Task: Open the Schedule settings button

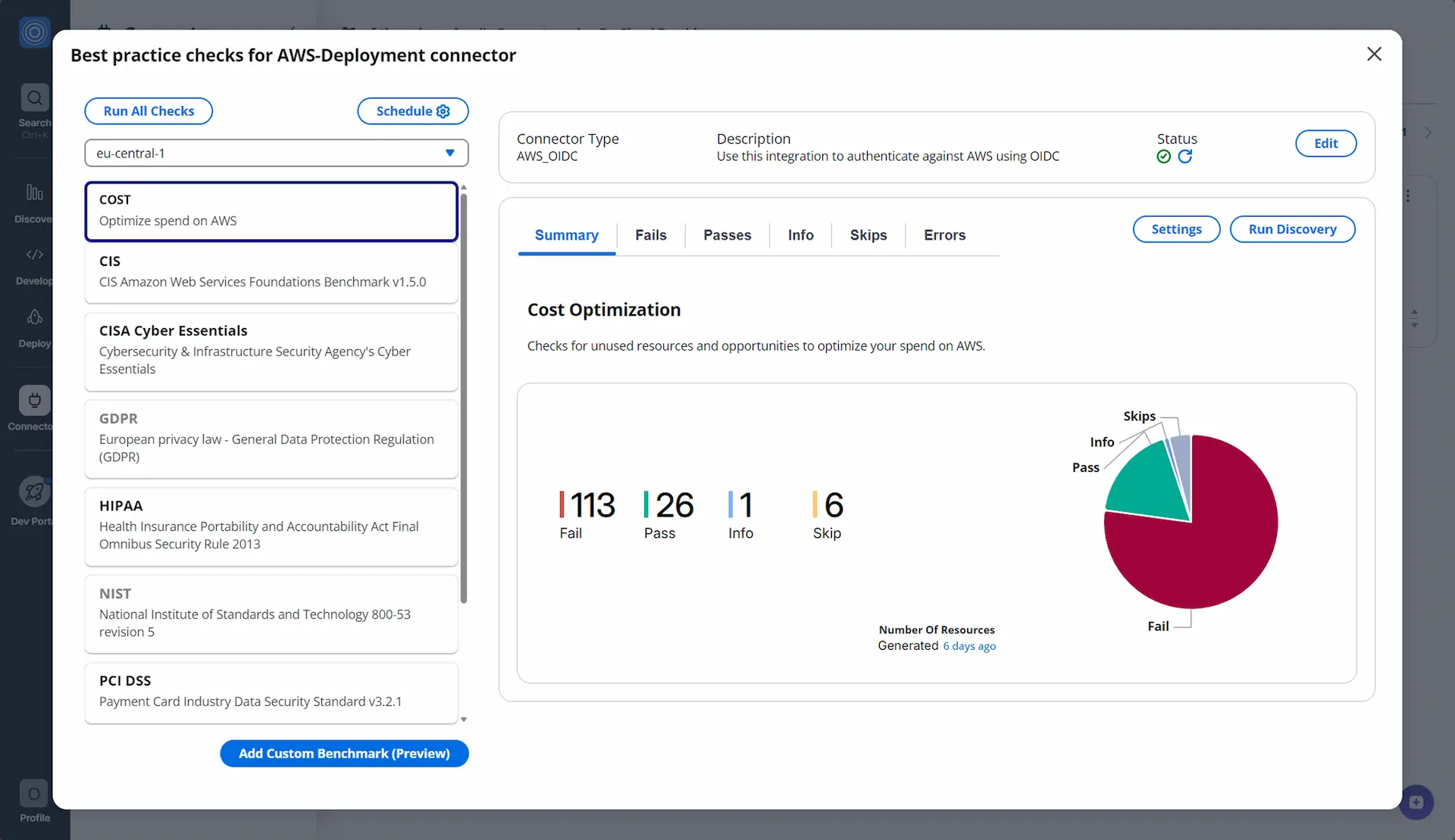Action: [412, 111]
